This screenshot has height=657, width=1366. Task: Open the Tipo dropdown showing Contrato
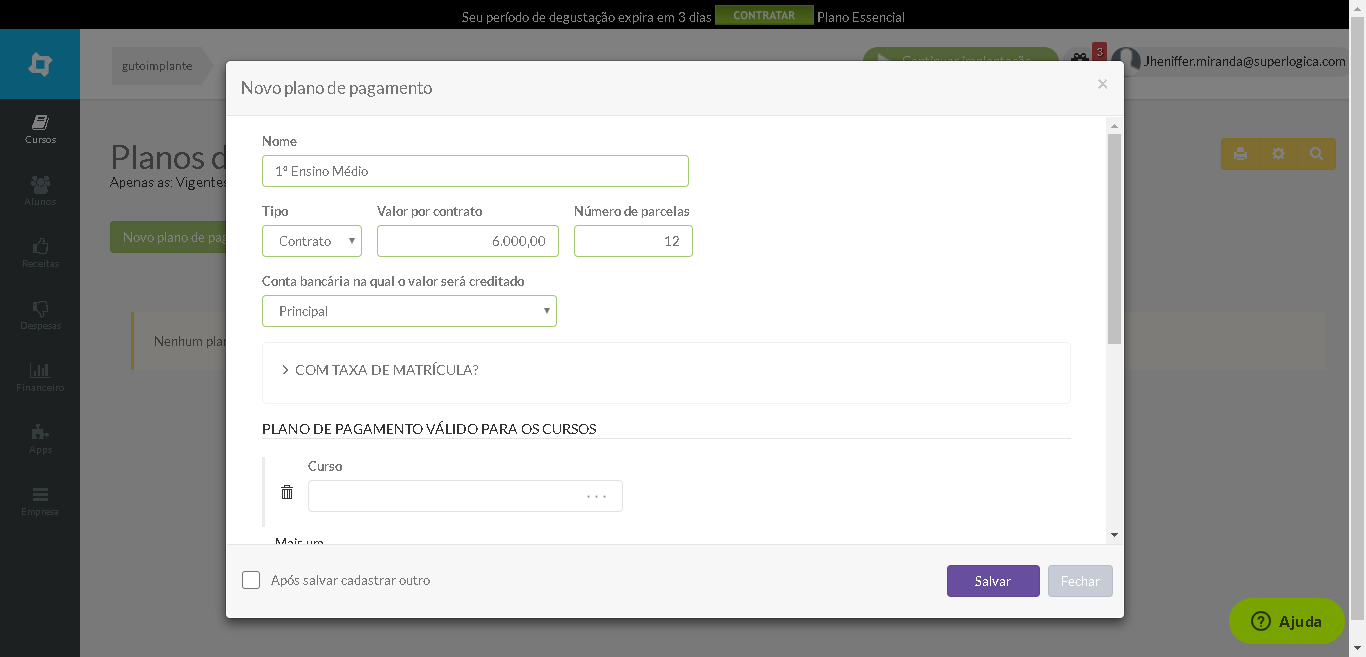tap(312, 241)
